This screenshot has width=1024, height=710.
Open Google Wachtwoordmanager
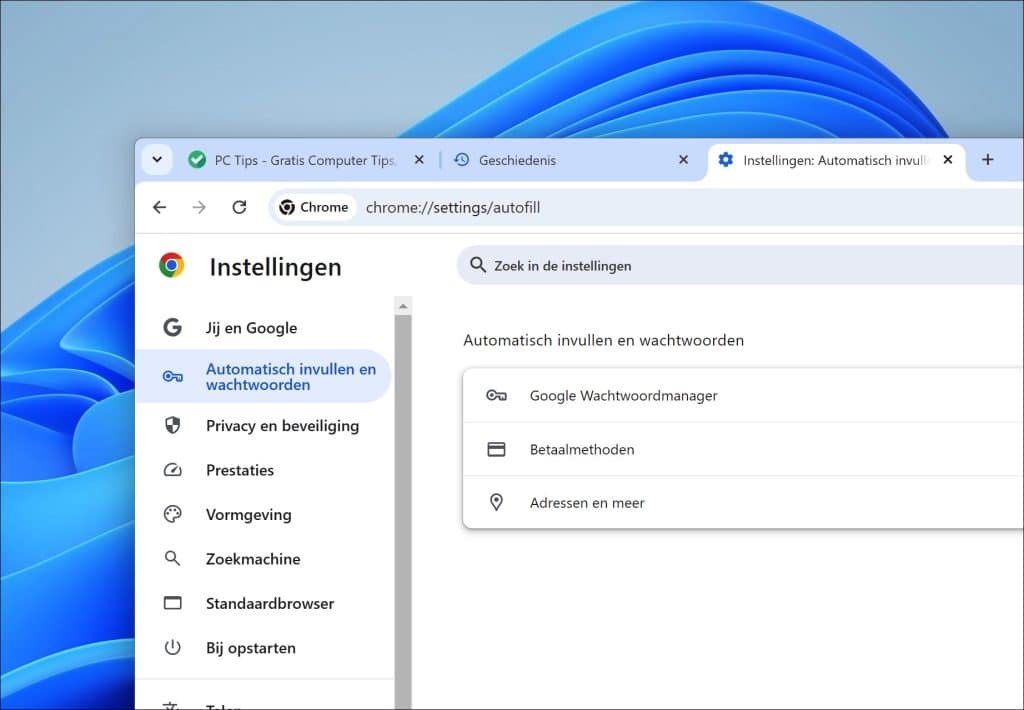click(743, 395)
